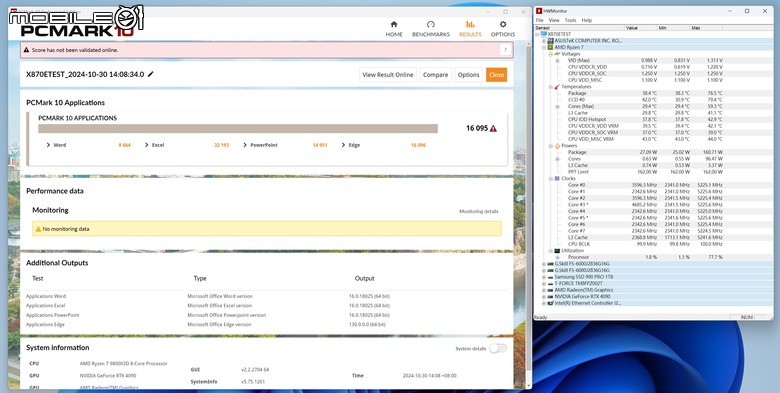780x393 pixels.
Task: Go to the BENCHMARKS section
Action: pos(431,29)
